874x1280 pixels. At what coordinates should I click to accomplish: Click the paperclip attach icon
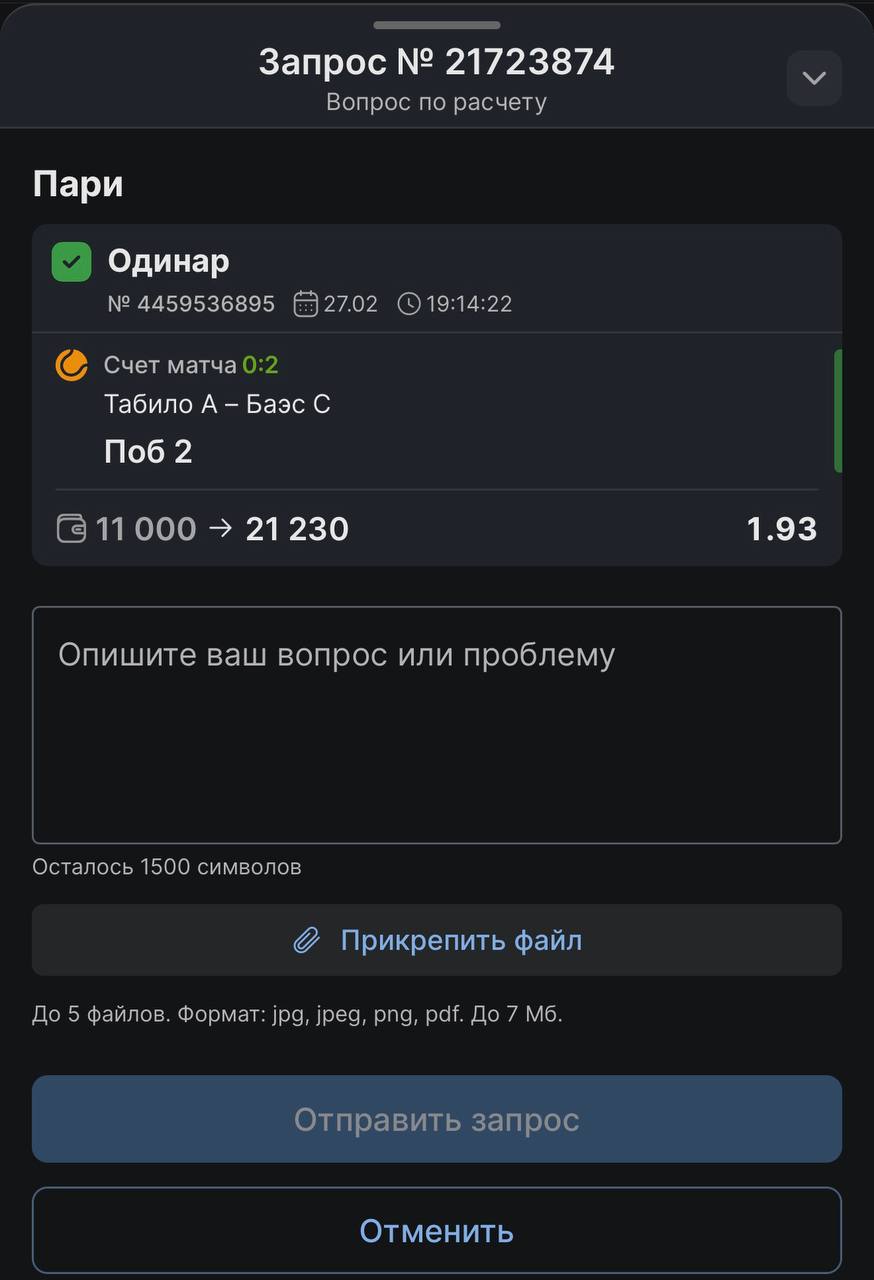[306, 940]
